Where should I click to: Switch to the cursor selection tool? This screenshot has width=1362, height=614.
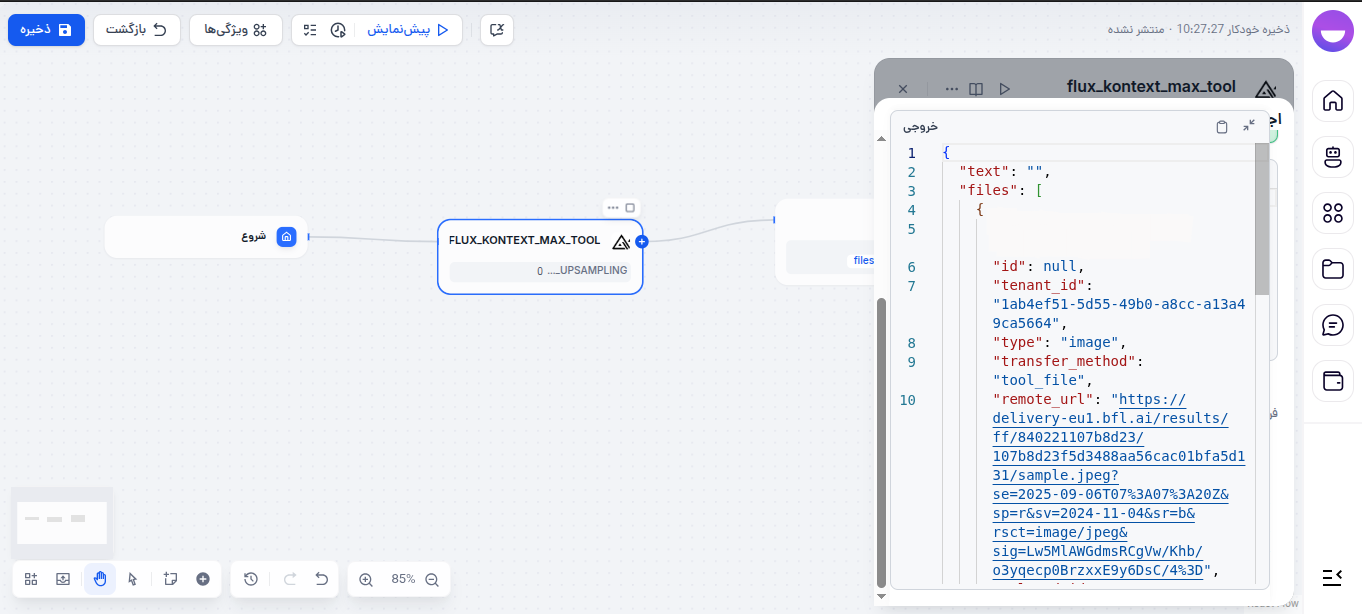click(132, 579)
